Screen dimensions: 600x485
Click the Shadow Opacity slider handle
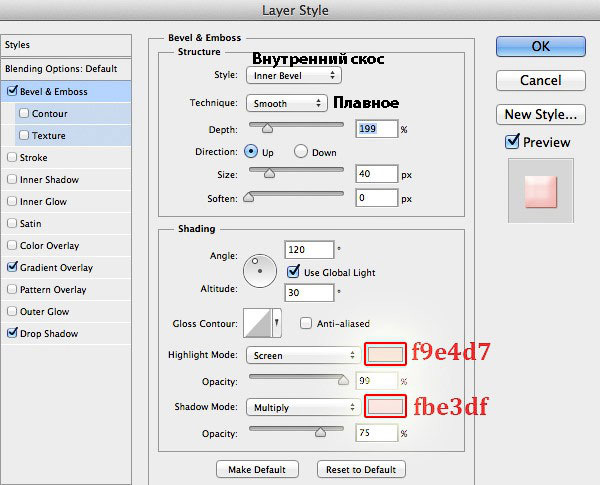click(x=320, y=432)
